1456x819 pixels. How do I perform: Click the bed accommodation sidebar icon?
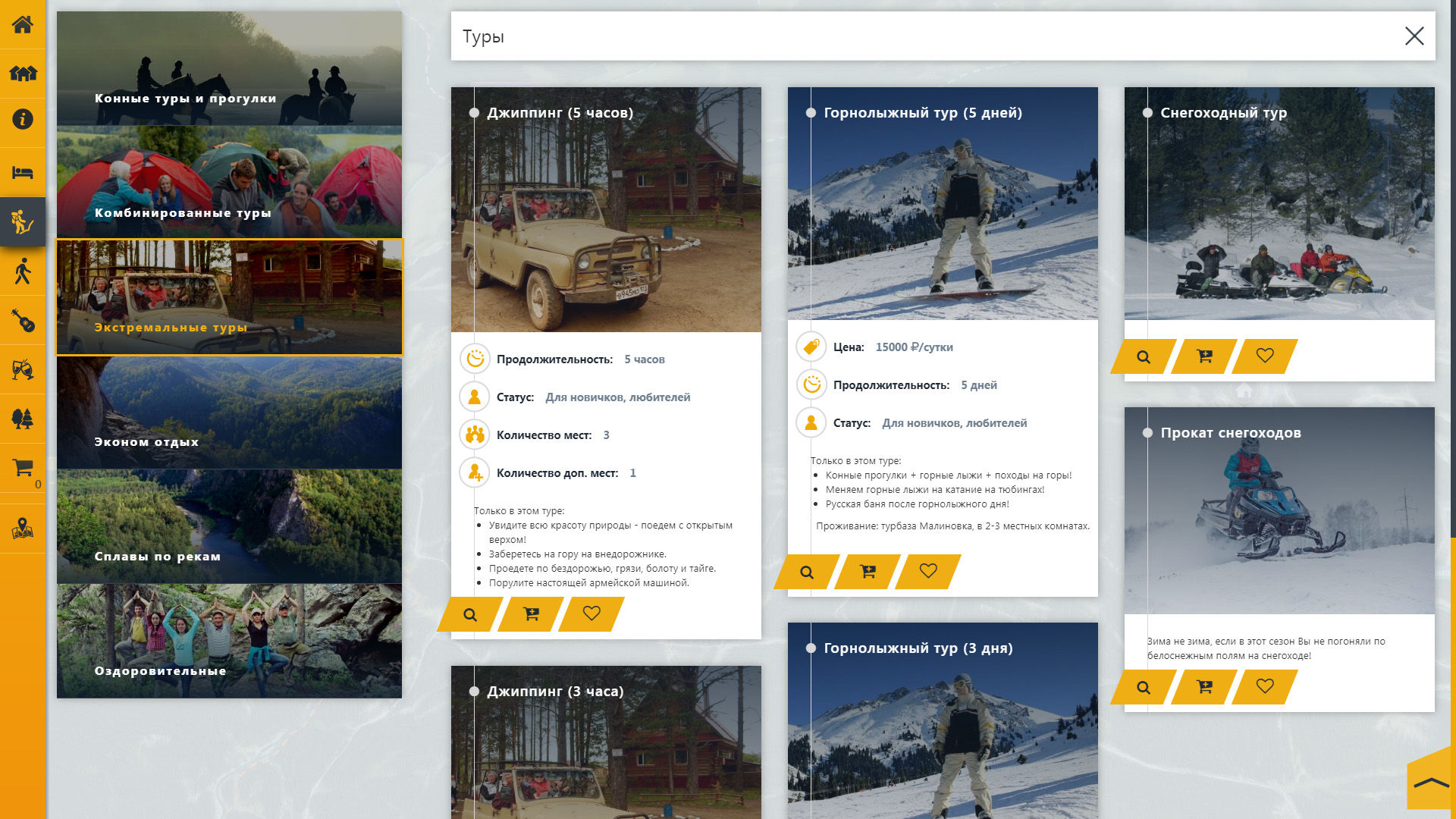[22, 172]
